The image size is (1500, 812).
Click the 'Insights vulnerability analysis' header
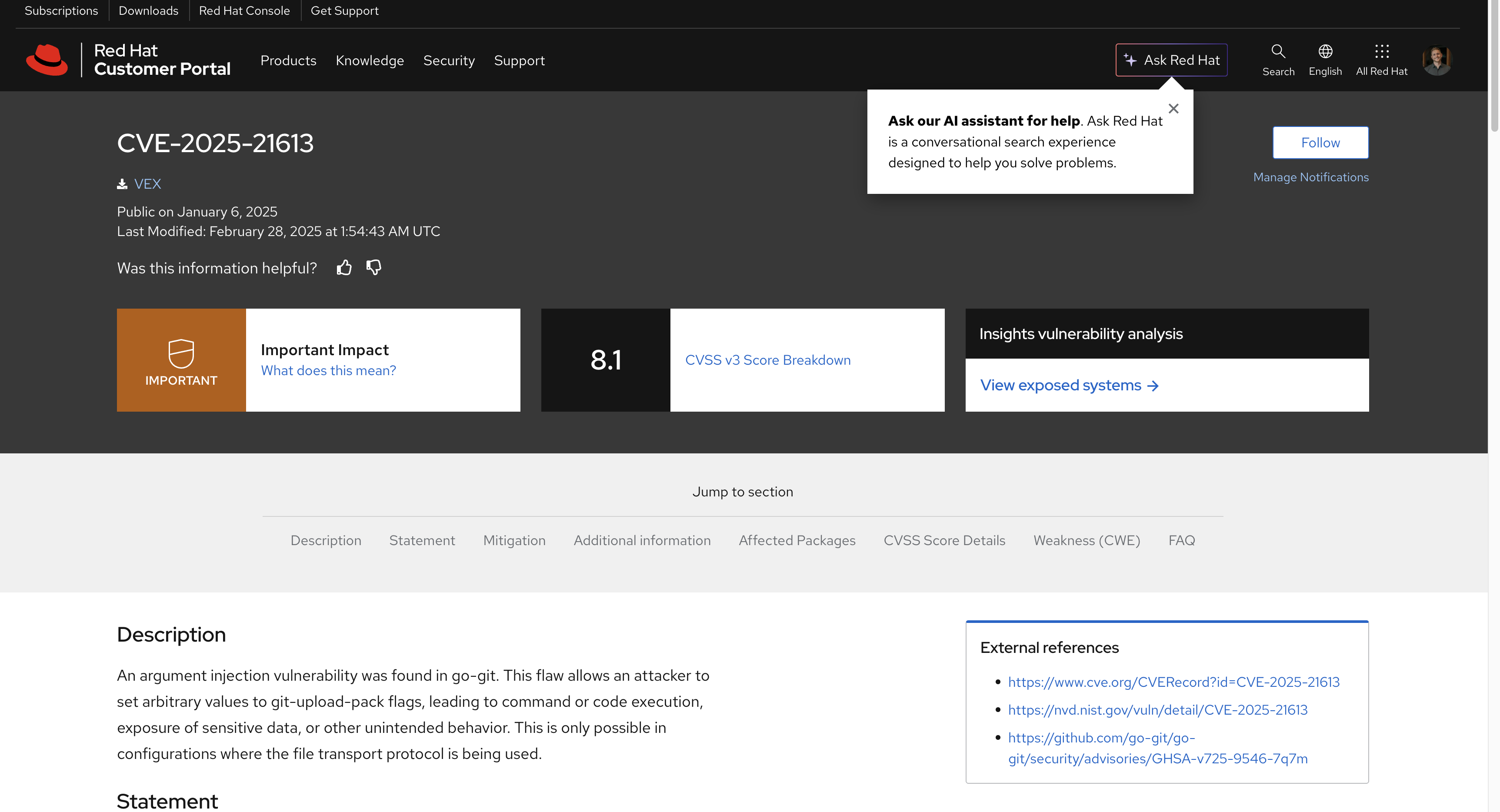tap(1081, 333)
